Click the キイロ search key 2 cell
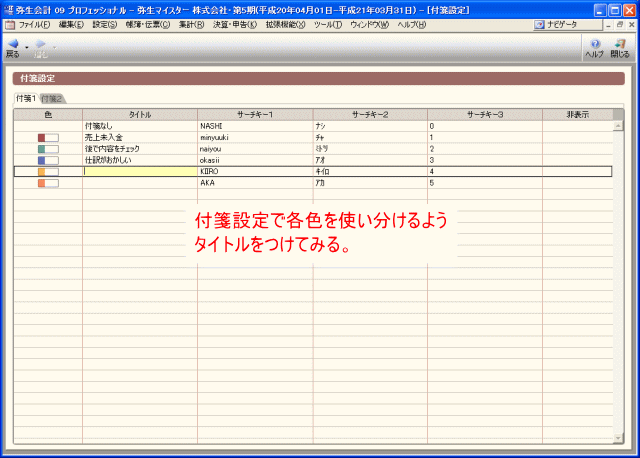 pos(370,171)
